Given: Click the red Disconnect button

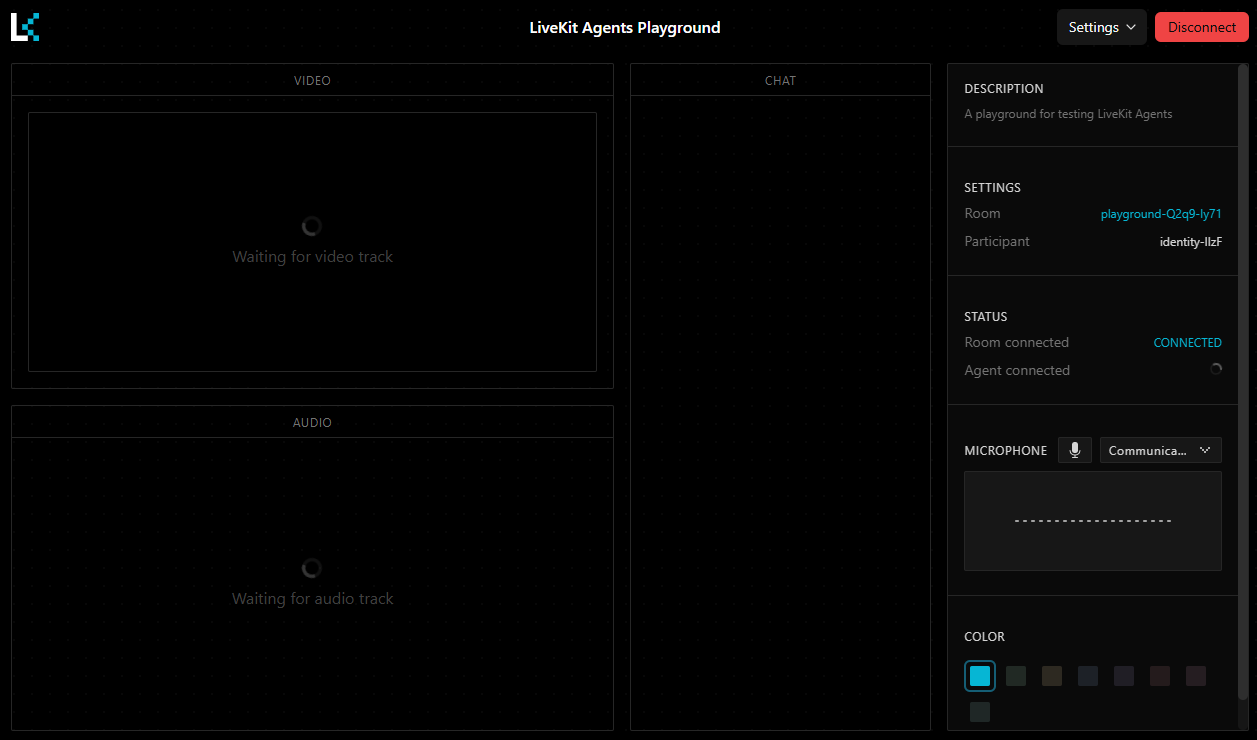Looking at the screenshot, I should click(x=1202, y=27).
